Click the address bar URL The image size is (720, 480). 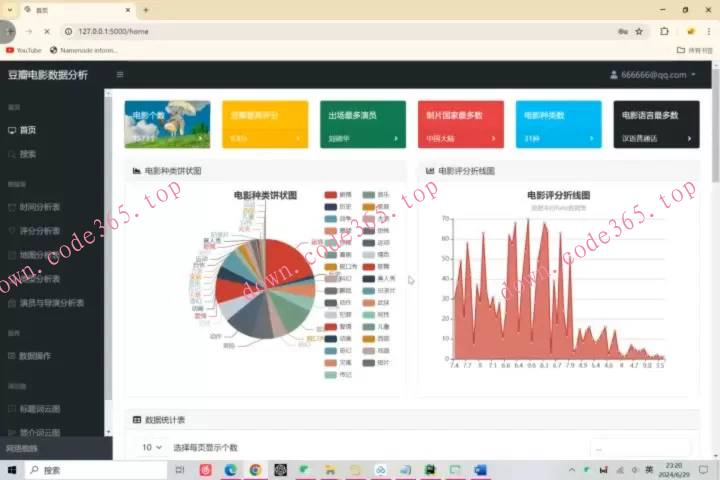pos(113,31)
